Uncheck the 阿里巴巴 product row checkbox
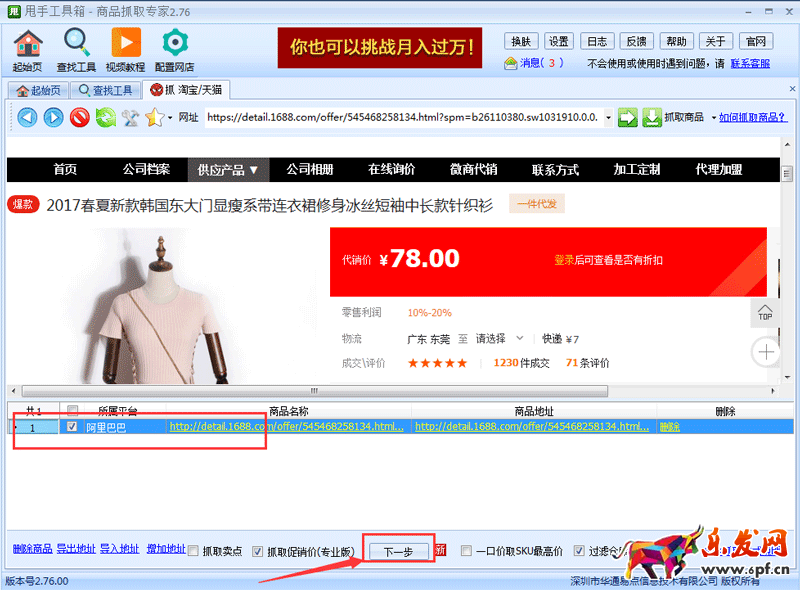Image resolution: width=800 pixels, height=590 pixels. click(72, 427)
